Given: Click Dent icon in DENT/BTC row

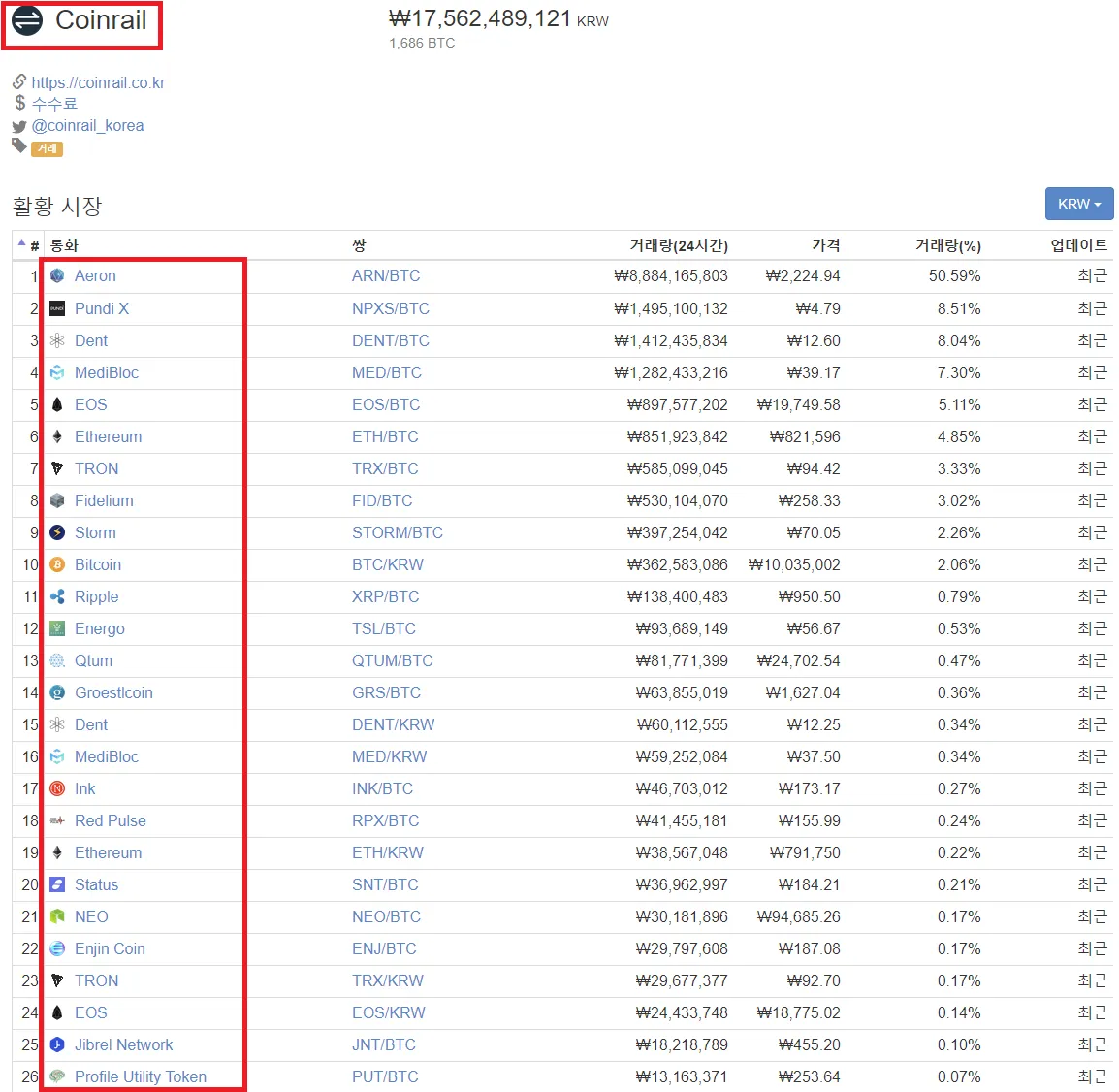Looking at the screenshot, I should tap(58, 340).
